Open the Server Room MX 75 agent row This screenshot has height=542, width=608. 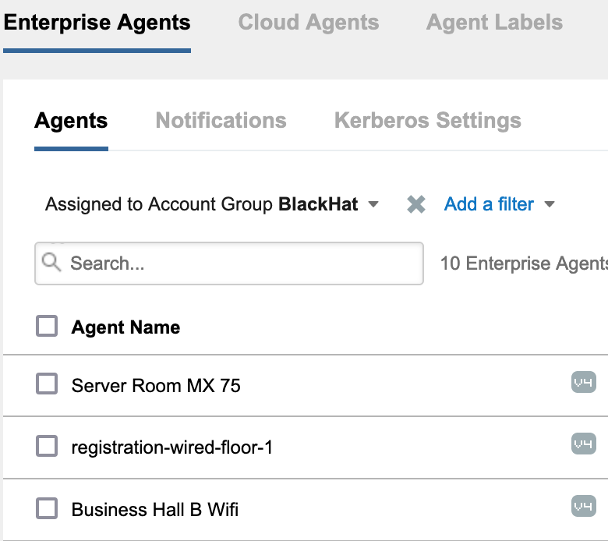(156, 385)
